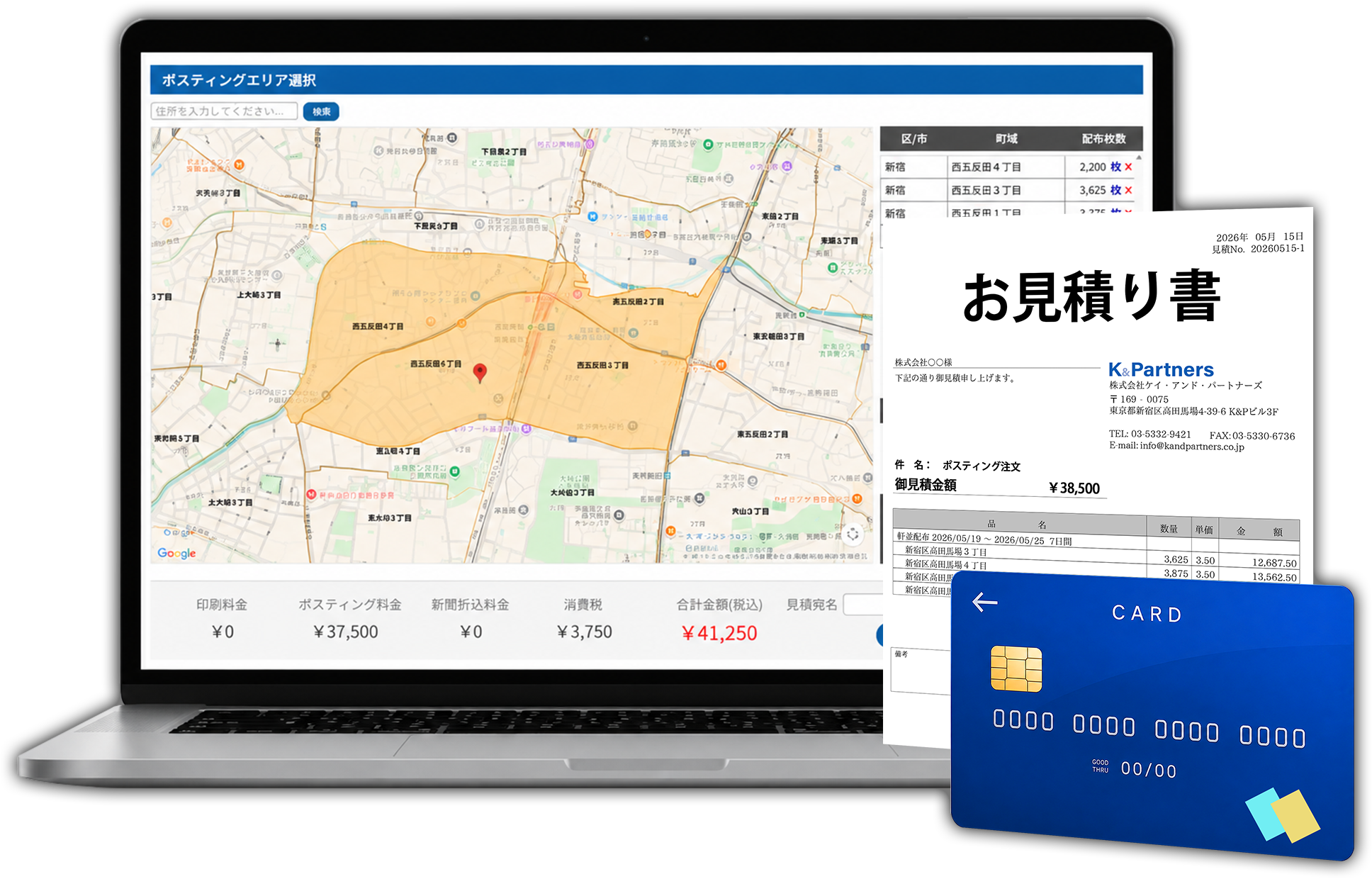Tap the back arrow on the blue card
Viewport: 1372px width, 879px height.
[985, 602]
